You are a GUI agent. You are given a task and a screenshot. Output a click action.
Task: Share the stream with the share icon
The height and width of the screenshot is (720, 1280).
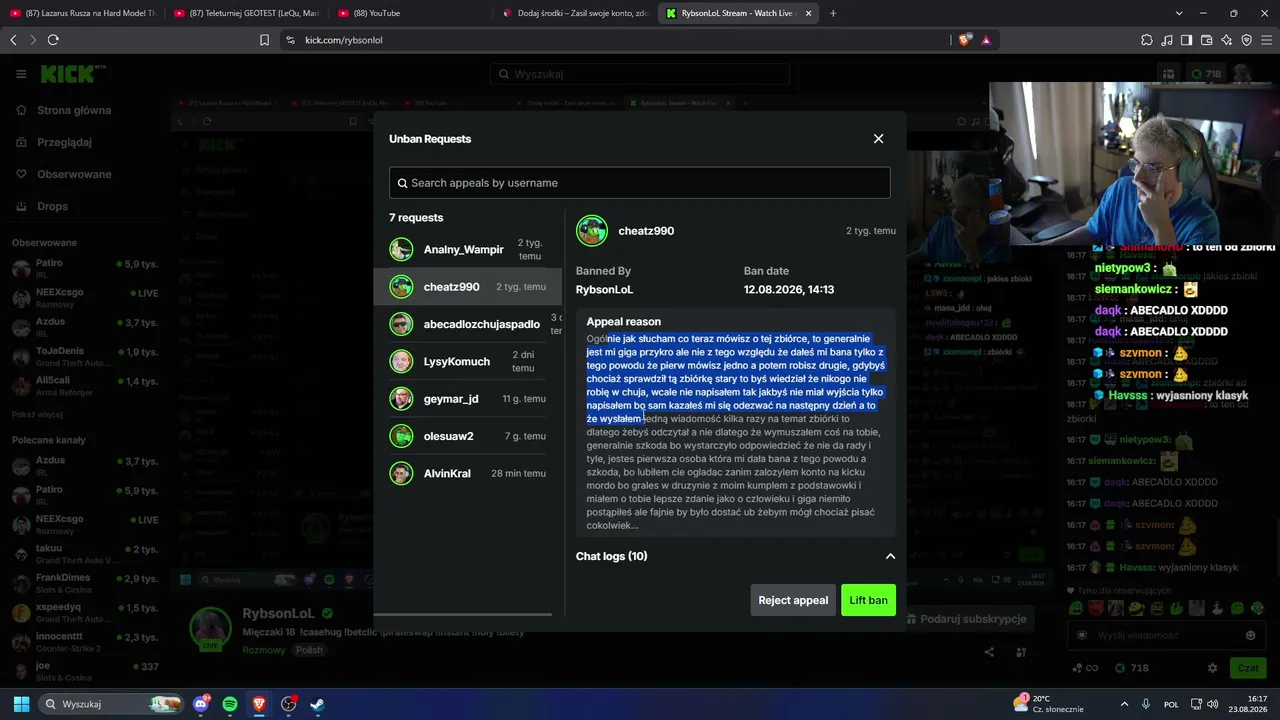coord(989,652)
